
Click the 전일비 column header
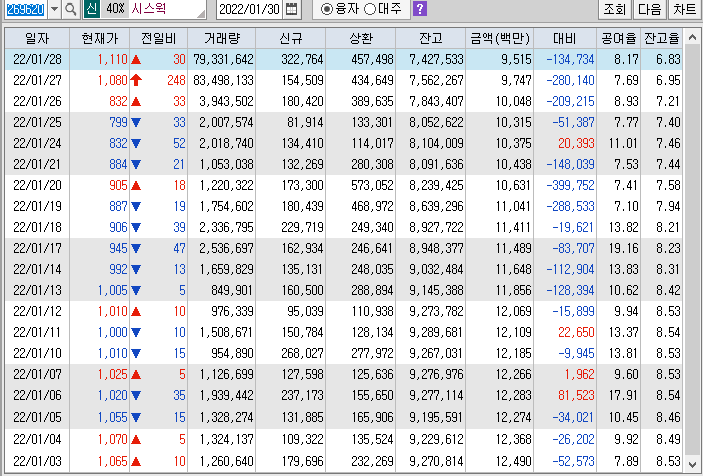tap(159, 39)
